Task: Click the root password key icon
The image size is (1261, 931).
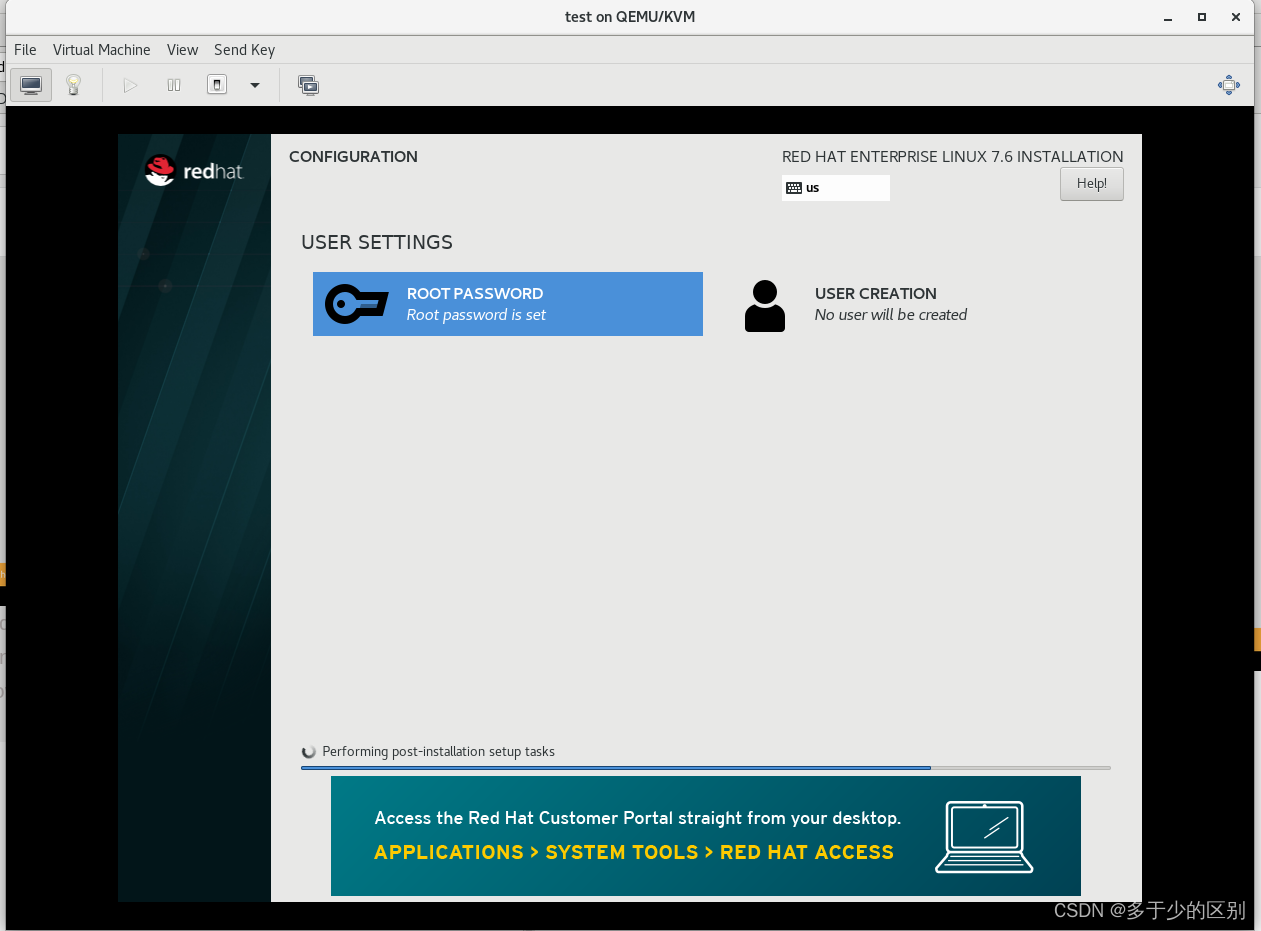Action: click(357, 304)
